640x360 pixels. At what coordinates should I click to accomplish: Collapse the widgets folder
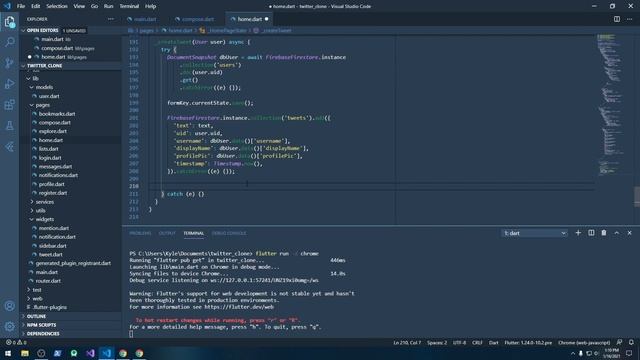44,220
